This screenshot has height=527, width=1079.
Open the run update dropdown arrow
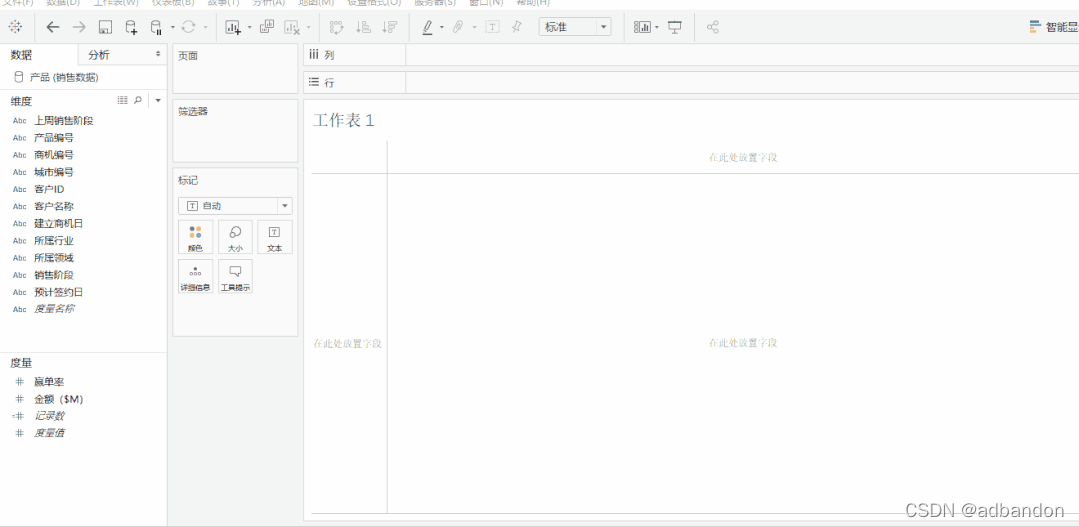[205, 28]
